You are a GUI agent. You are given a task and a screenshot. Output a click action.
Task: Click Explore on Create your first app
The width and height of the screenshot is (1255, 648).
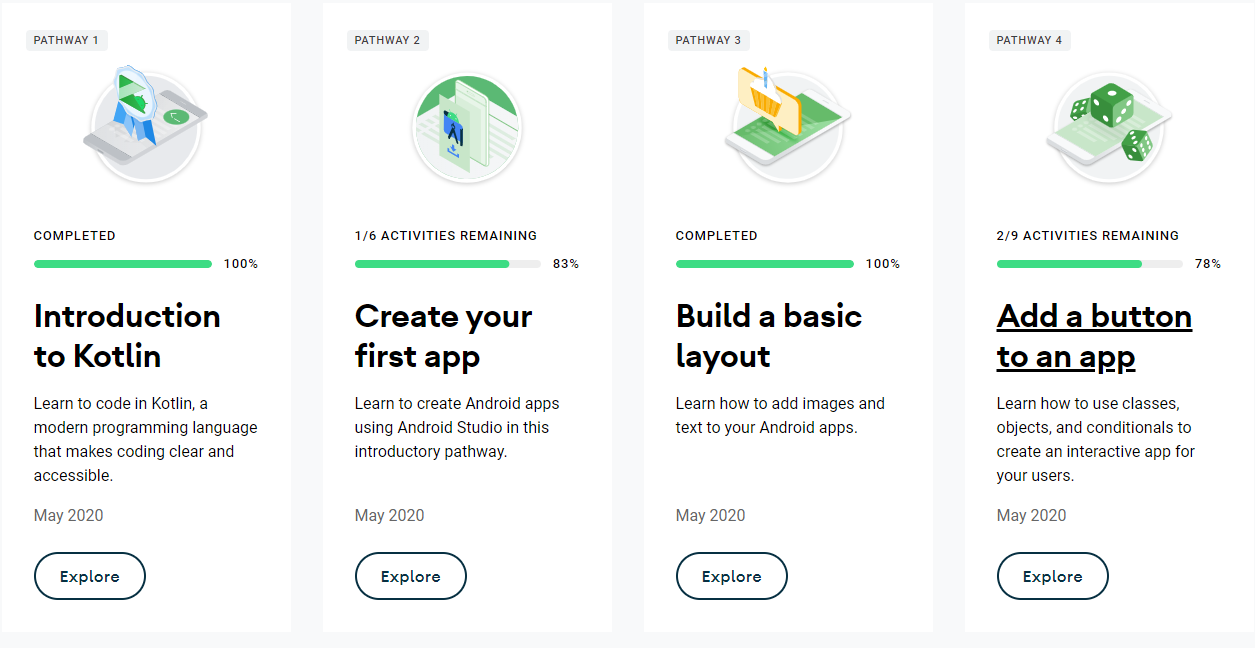pos(410,576)
